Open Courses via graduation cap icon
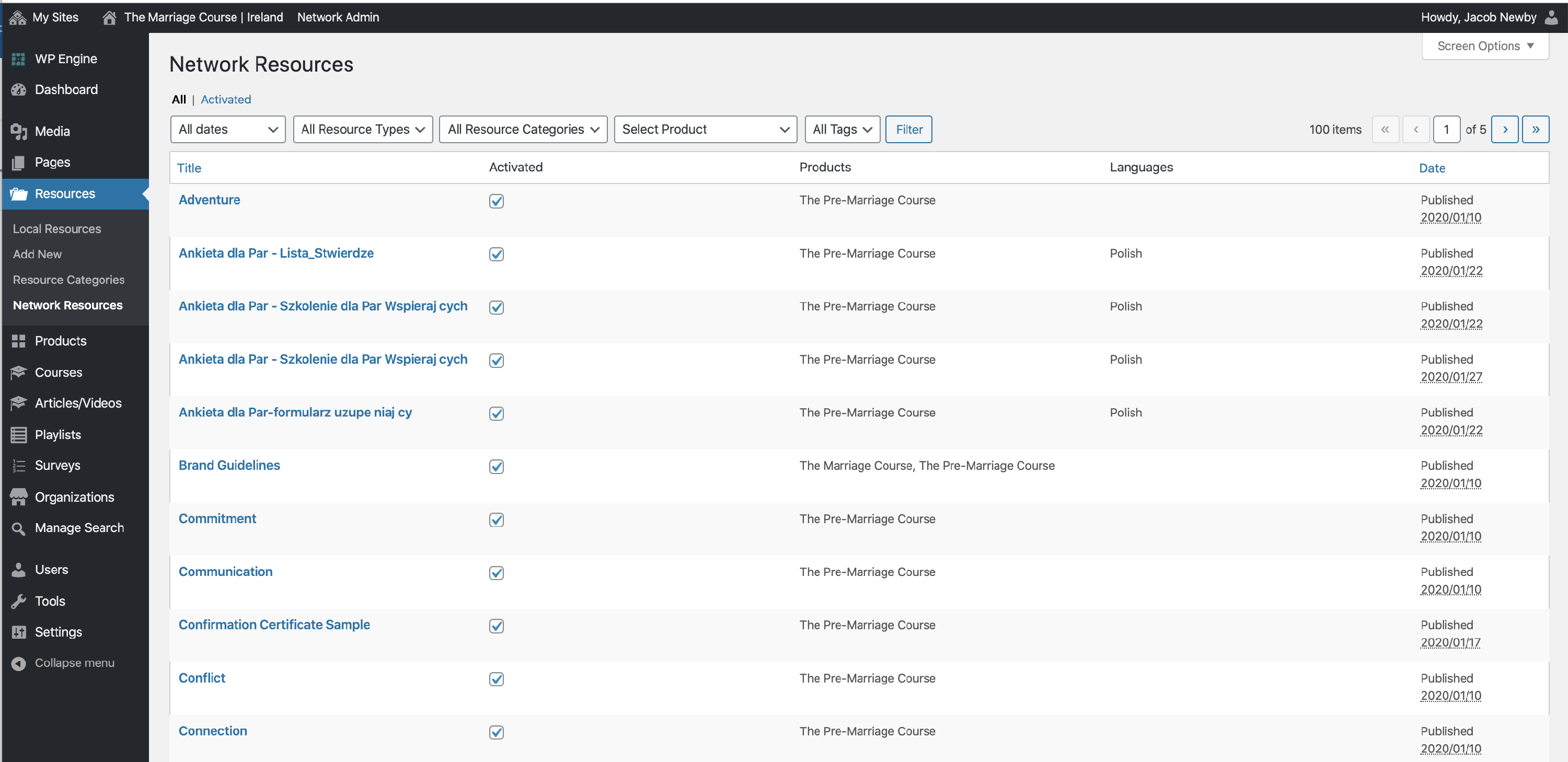This screenshot has height=762, width=1568. 18,372
